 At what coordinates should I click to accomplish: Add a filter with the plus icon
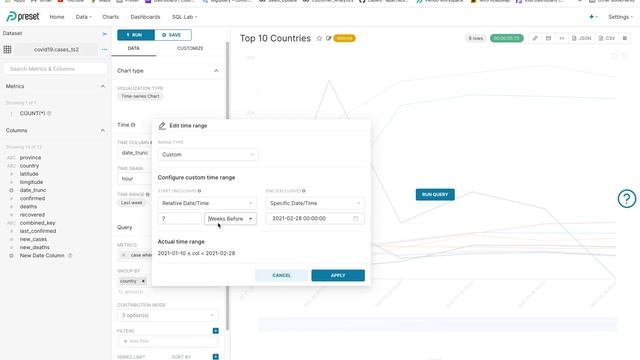[x=216, y=331]
